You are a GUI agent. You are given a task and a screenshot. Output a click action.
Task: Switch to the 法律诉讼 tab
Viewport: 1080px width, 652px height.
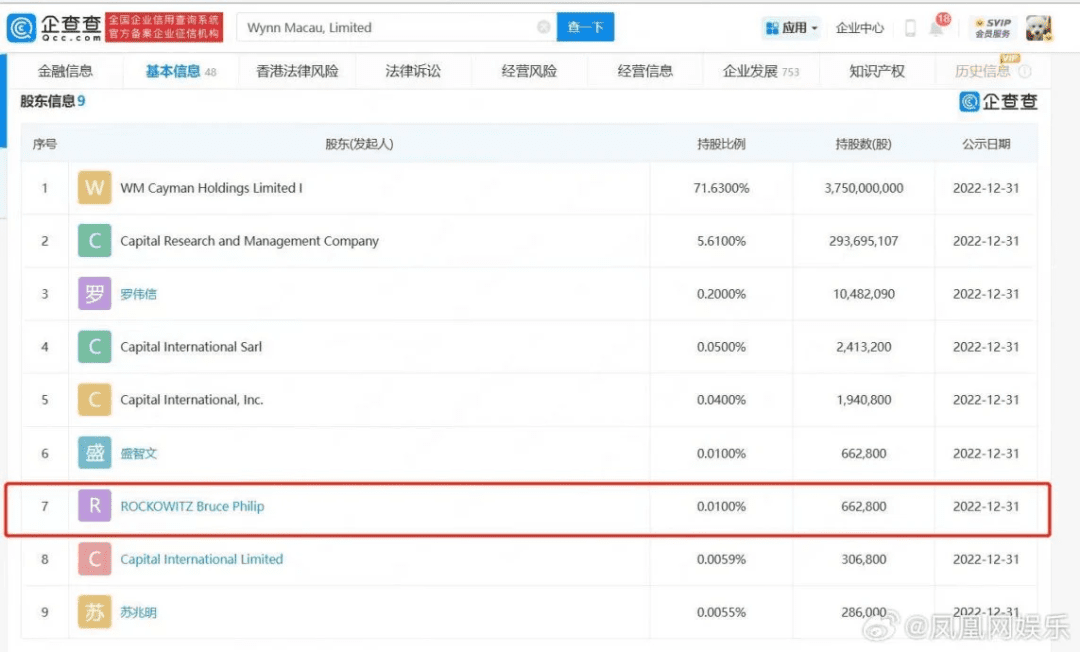tap(413, 71)
